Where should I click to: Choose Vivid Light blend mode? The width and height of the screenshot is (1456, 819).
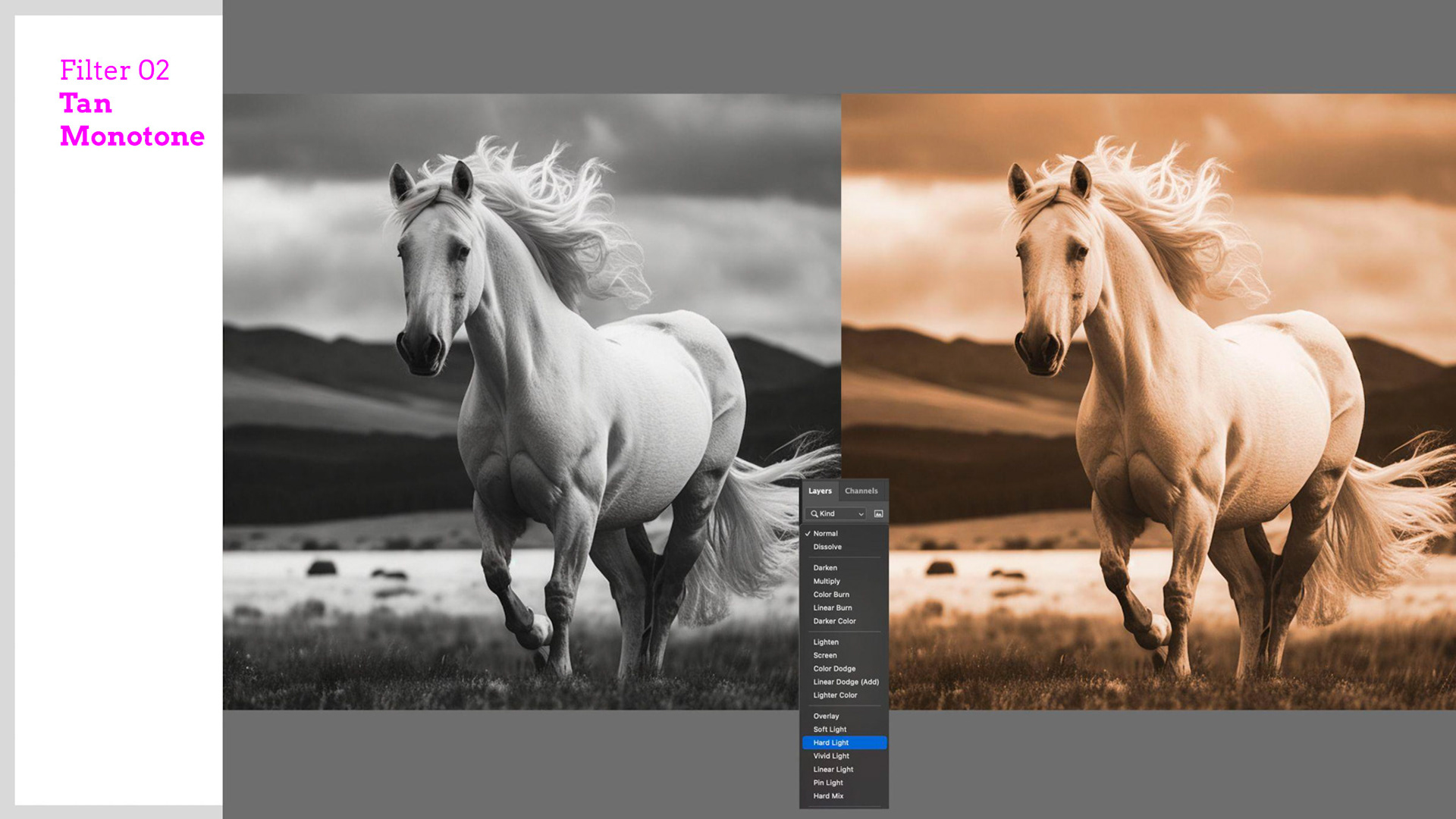[x=830, y=756]
